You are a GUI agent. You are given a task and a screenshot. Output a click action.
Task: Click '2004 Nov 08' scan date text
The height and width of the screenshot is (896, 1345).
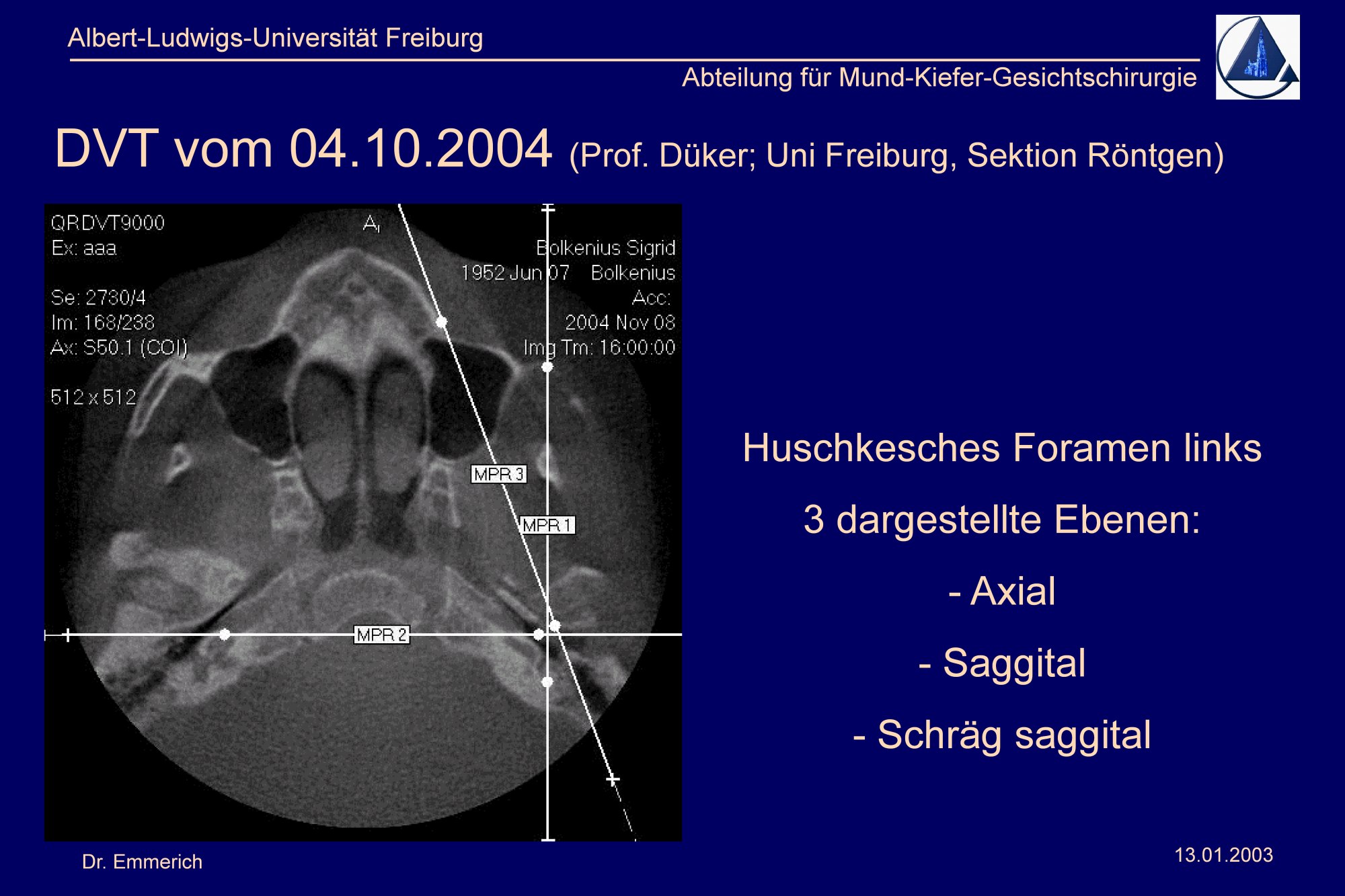(619, 323)
